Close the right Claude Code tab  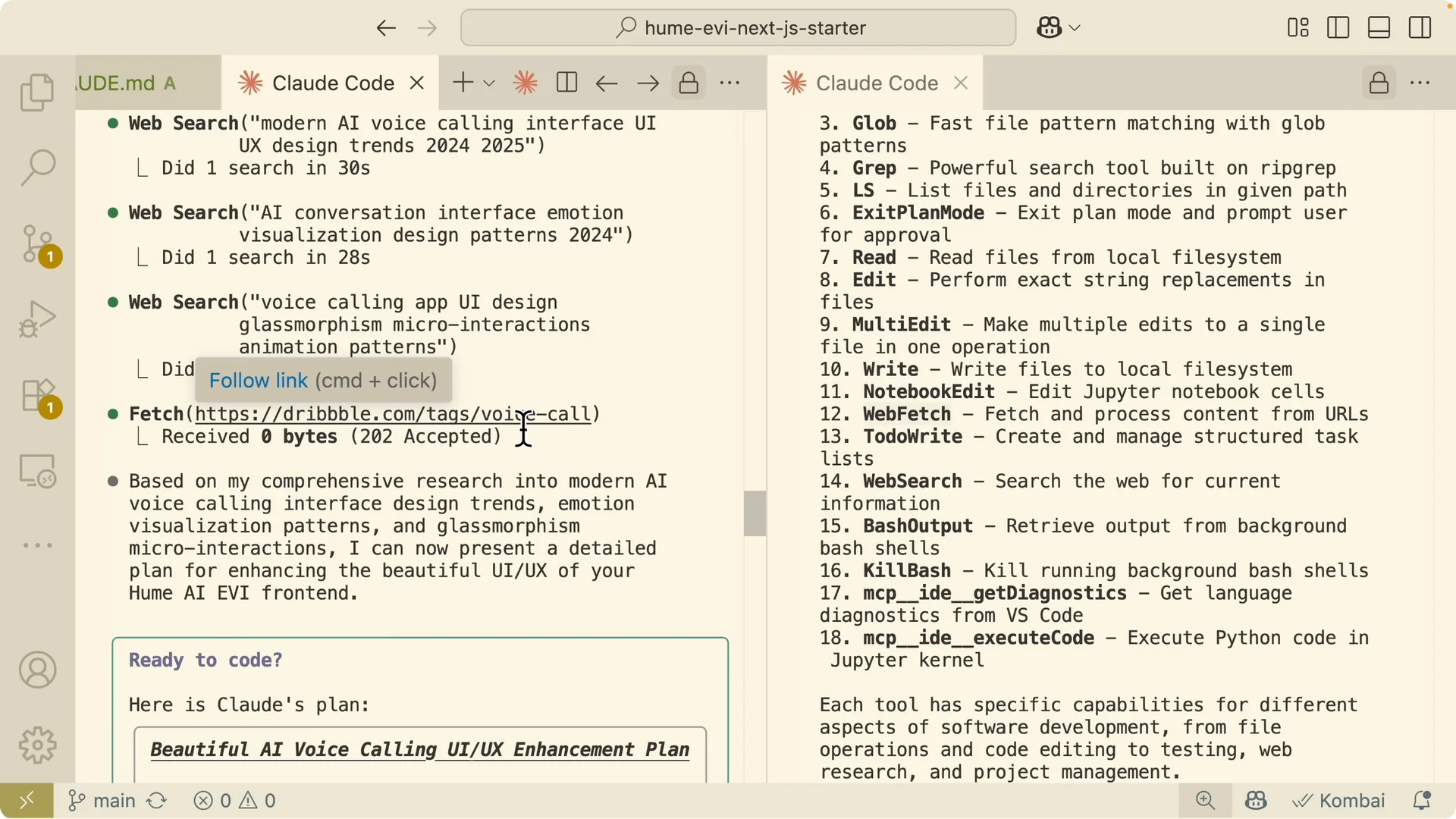click(x=961, y=83)
